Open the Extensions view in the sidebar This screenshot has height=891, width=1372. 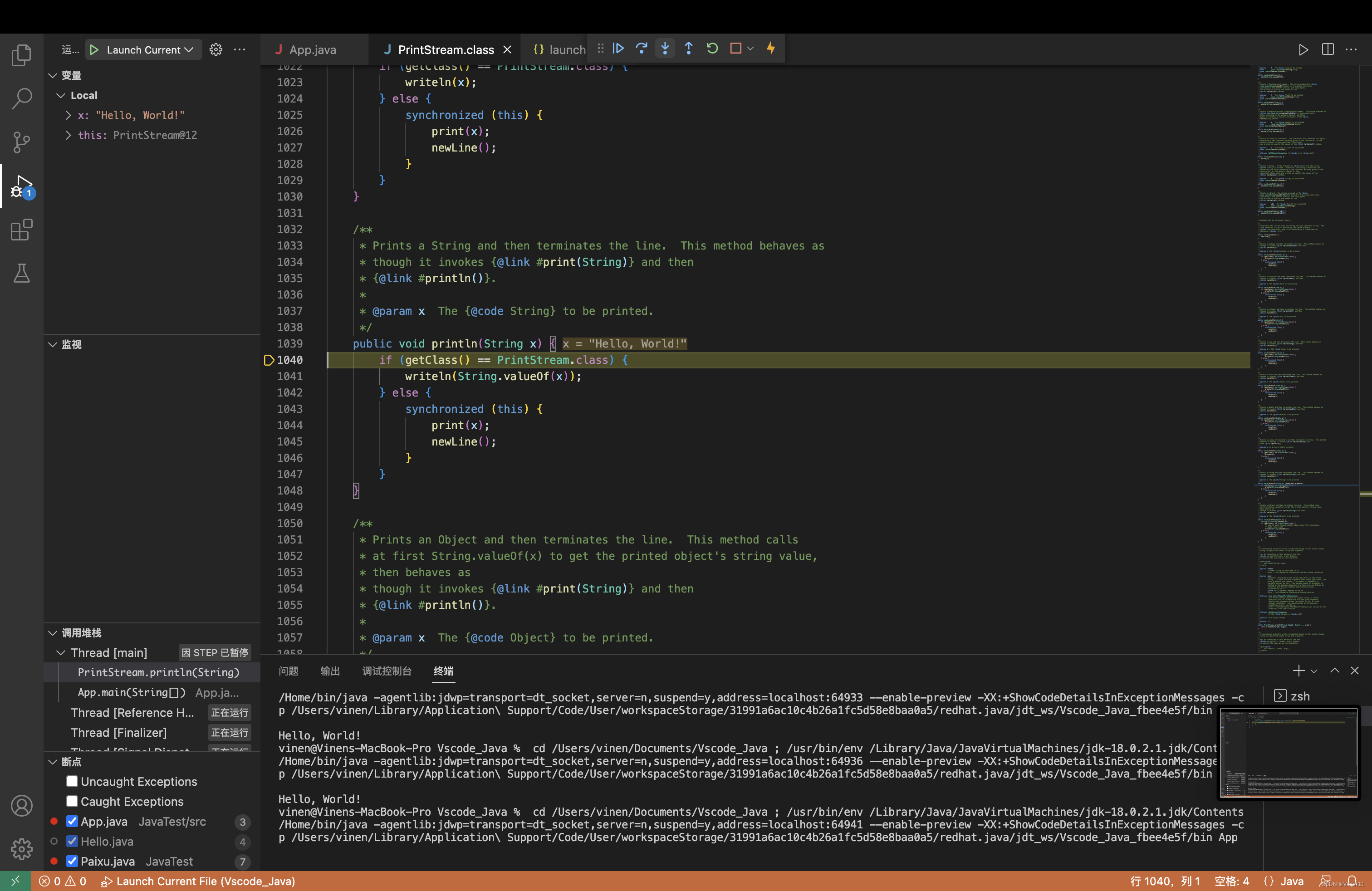click(x=21, y=230)
